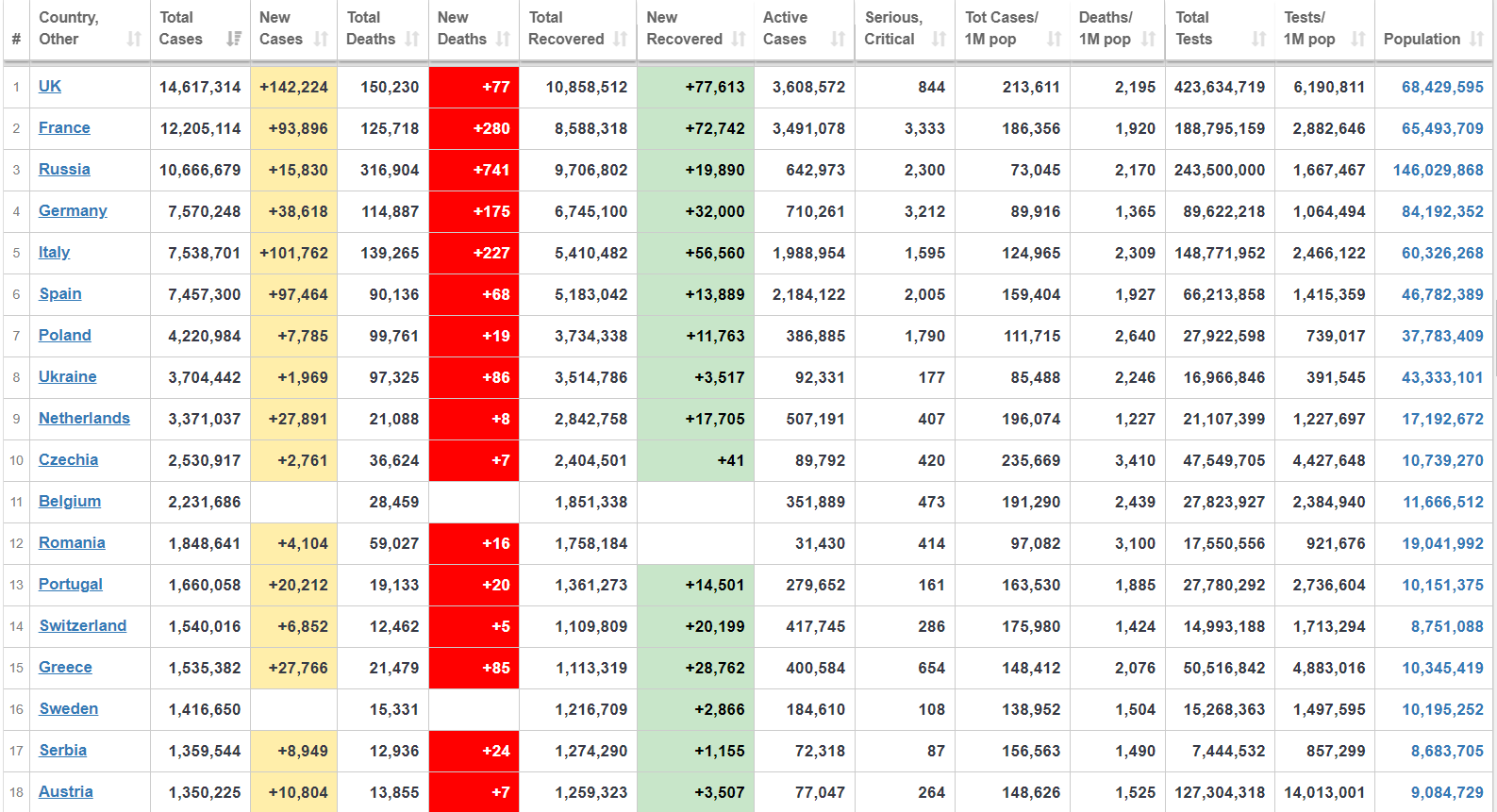Click the New Deaths sort arrows
Viewport: 1497px width, 812px height.
[503, 39]
